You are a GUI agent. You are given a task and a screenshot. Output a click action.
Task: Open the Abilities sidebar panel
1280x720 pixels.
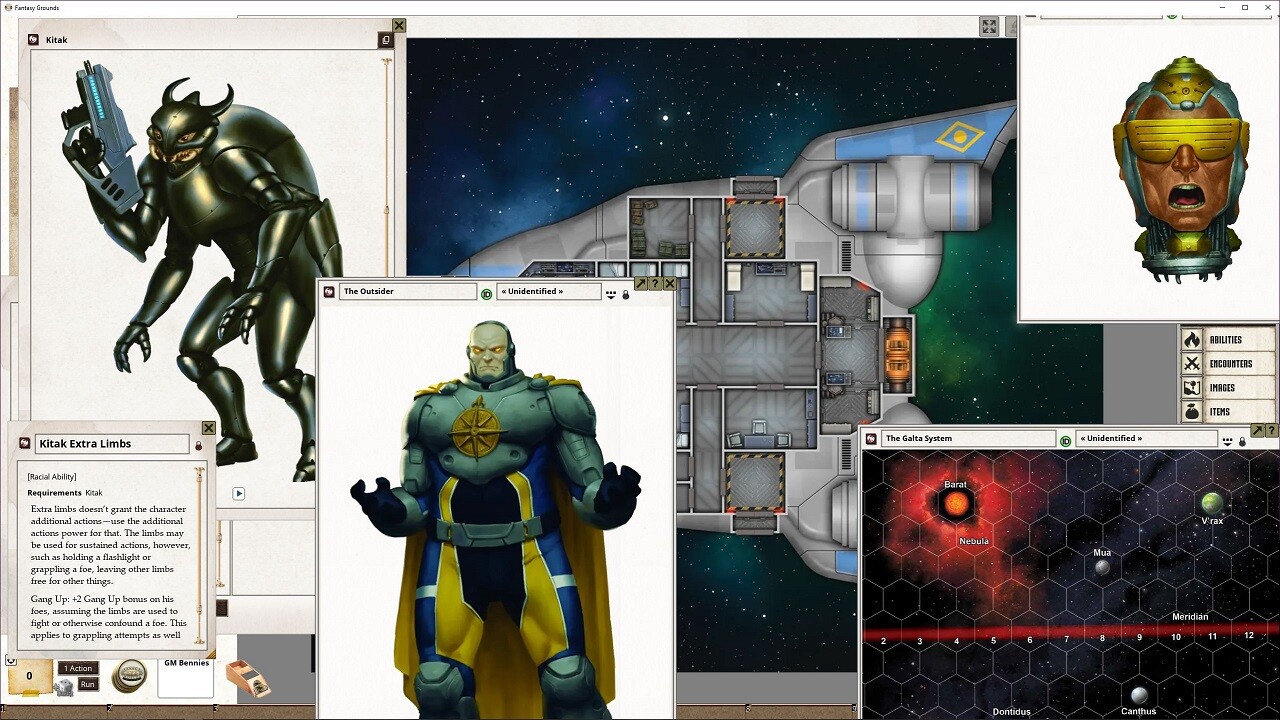coord(1227,340)
